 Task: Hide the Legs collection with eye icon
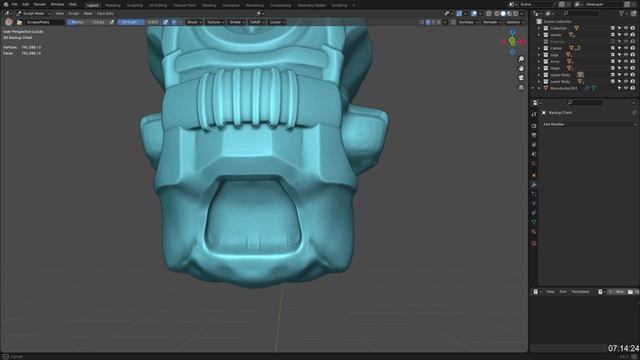pyautogui.click(x=626, y=55)
